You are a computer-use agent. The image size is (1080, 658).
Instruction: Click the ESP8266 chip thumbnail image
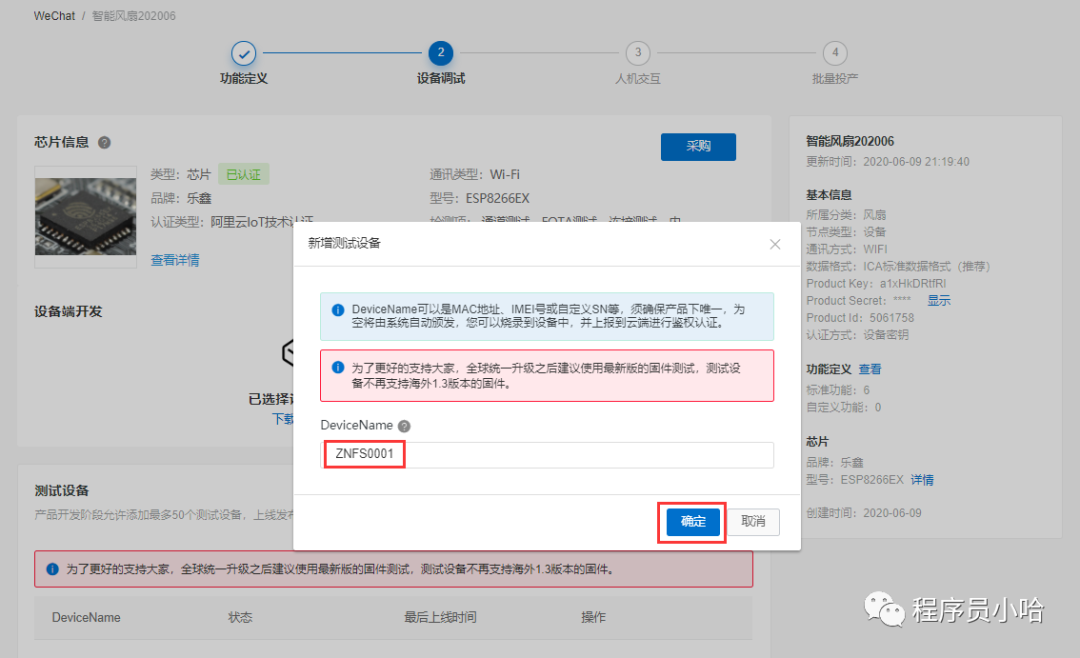tap(85, 216)
